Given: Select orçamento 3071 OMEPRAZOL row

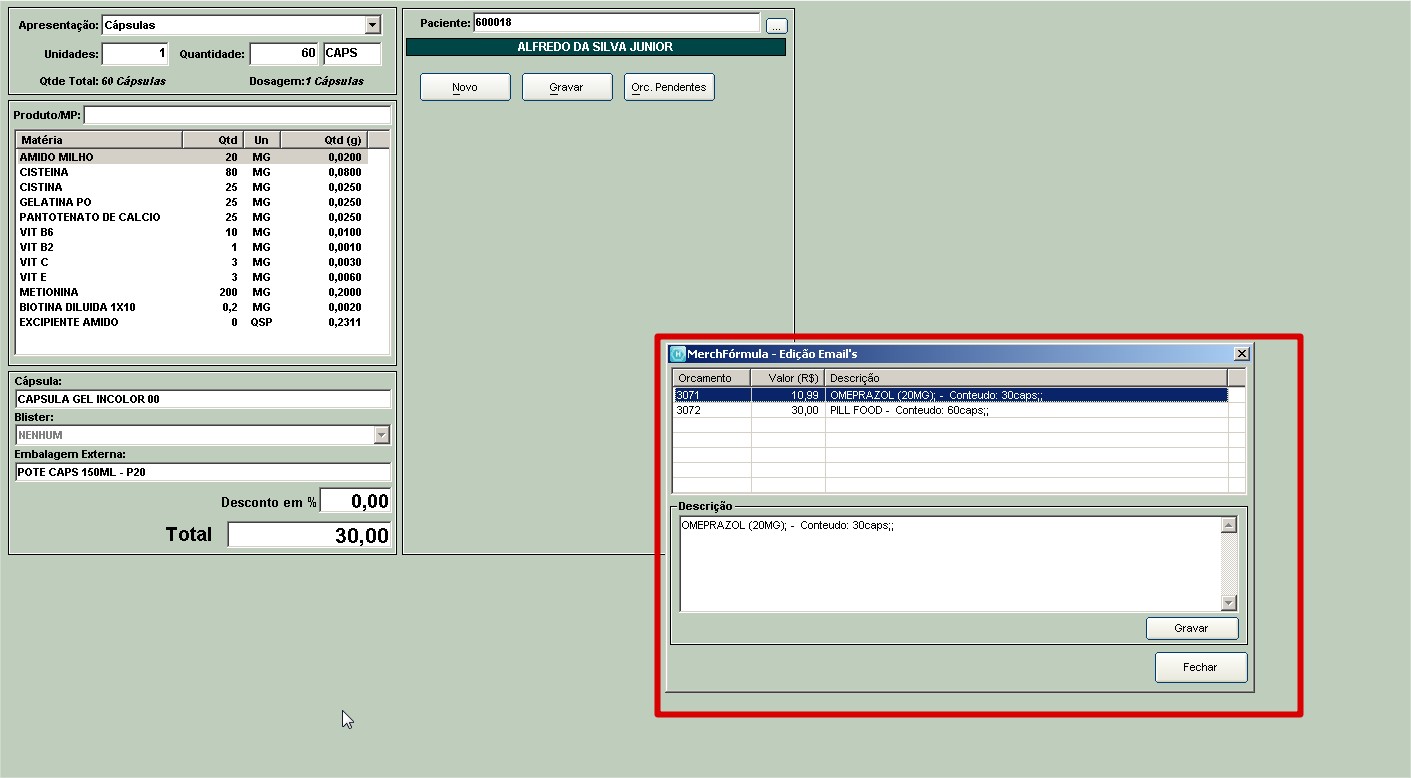Looking at the screenshot, I should [x=950, y=395].
